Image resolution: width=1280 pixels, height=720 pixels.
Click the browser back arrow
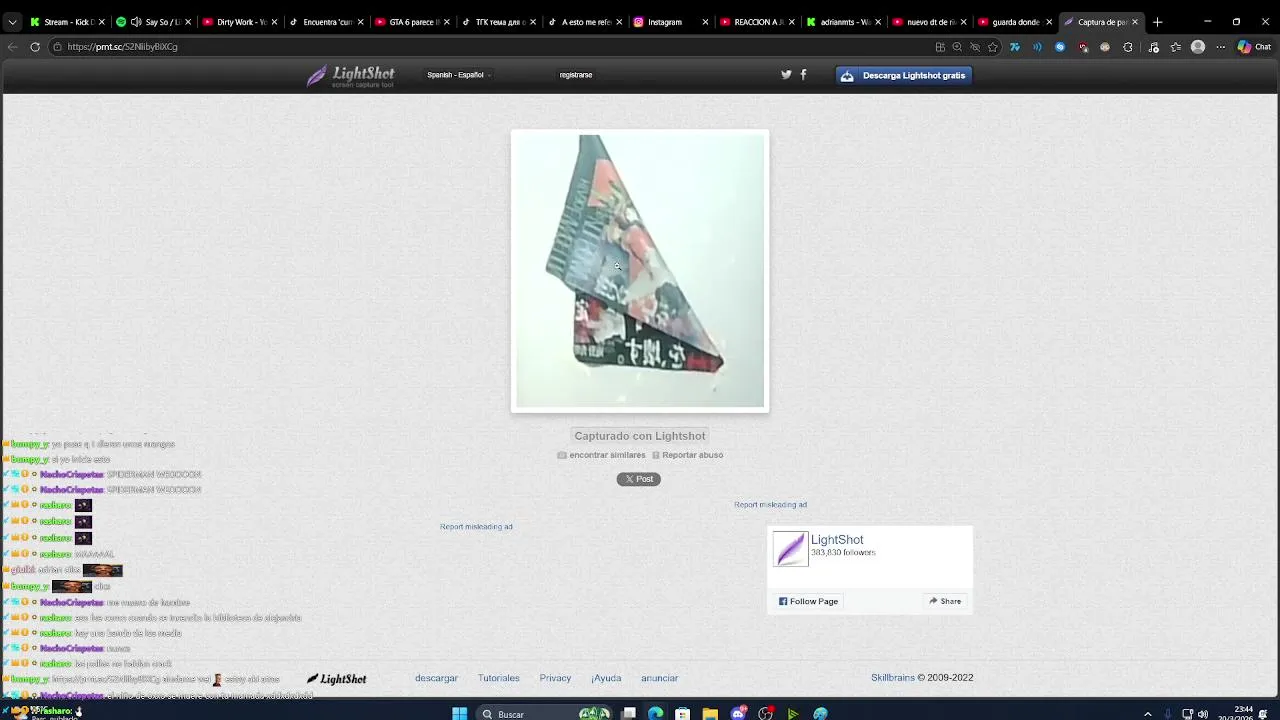pyautogui.click(x=12, y=47)
